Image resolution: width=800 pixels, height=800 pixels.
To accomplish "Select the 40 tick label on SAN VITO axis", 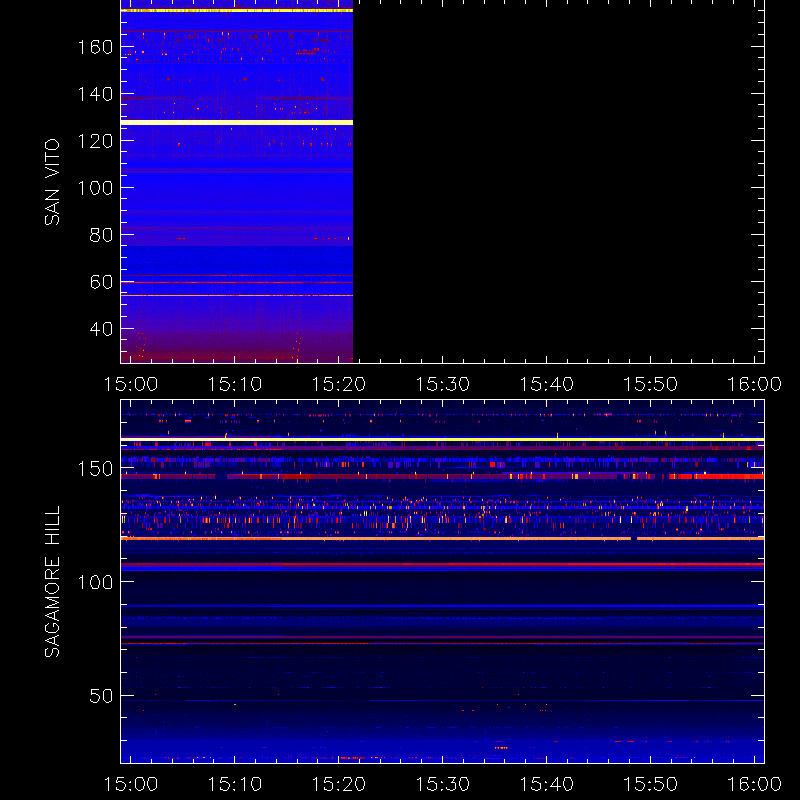I will coord(102,329).
